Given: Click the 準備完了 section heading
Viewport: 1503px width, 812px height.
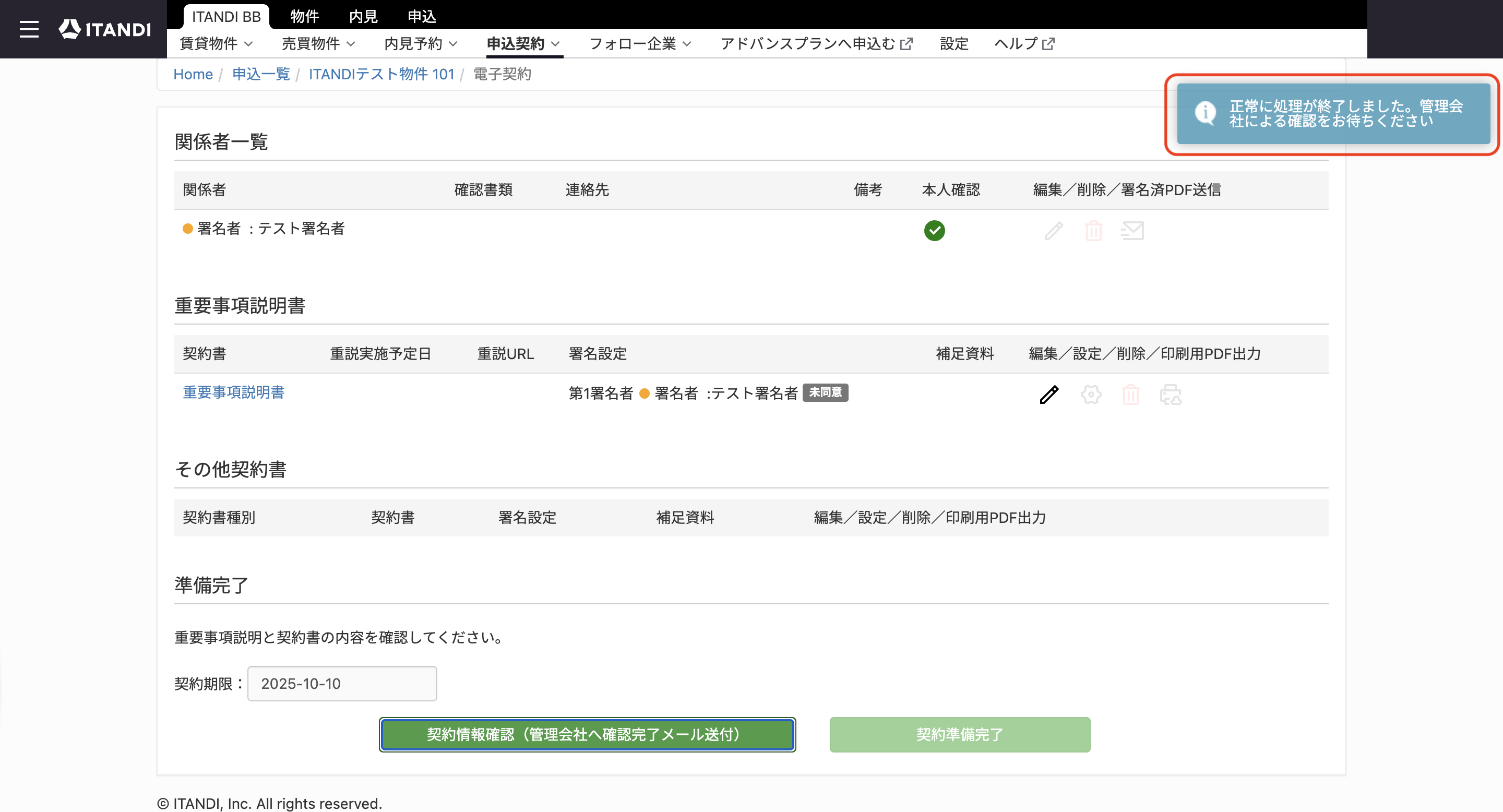Looking at the screenshot, I should pos(211,585).
